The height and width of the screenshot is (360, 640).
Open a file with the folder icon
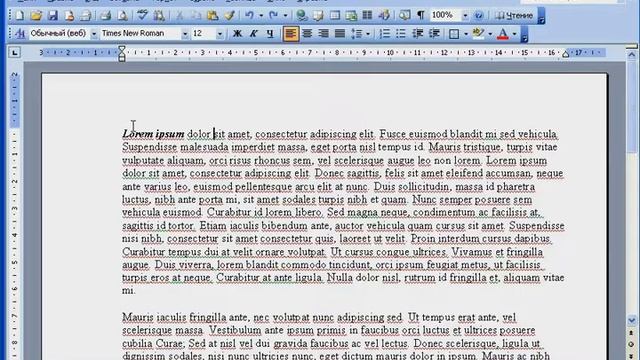pyautogui.click(x=36, y=16)
